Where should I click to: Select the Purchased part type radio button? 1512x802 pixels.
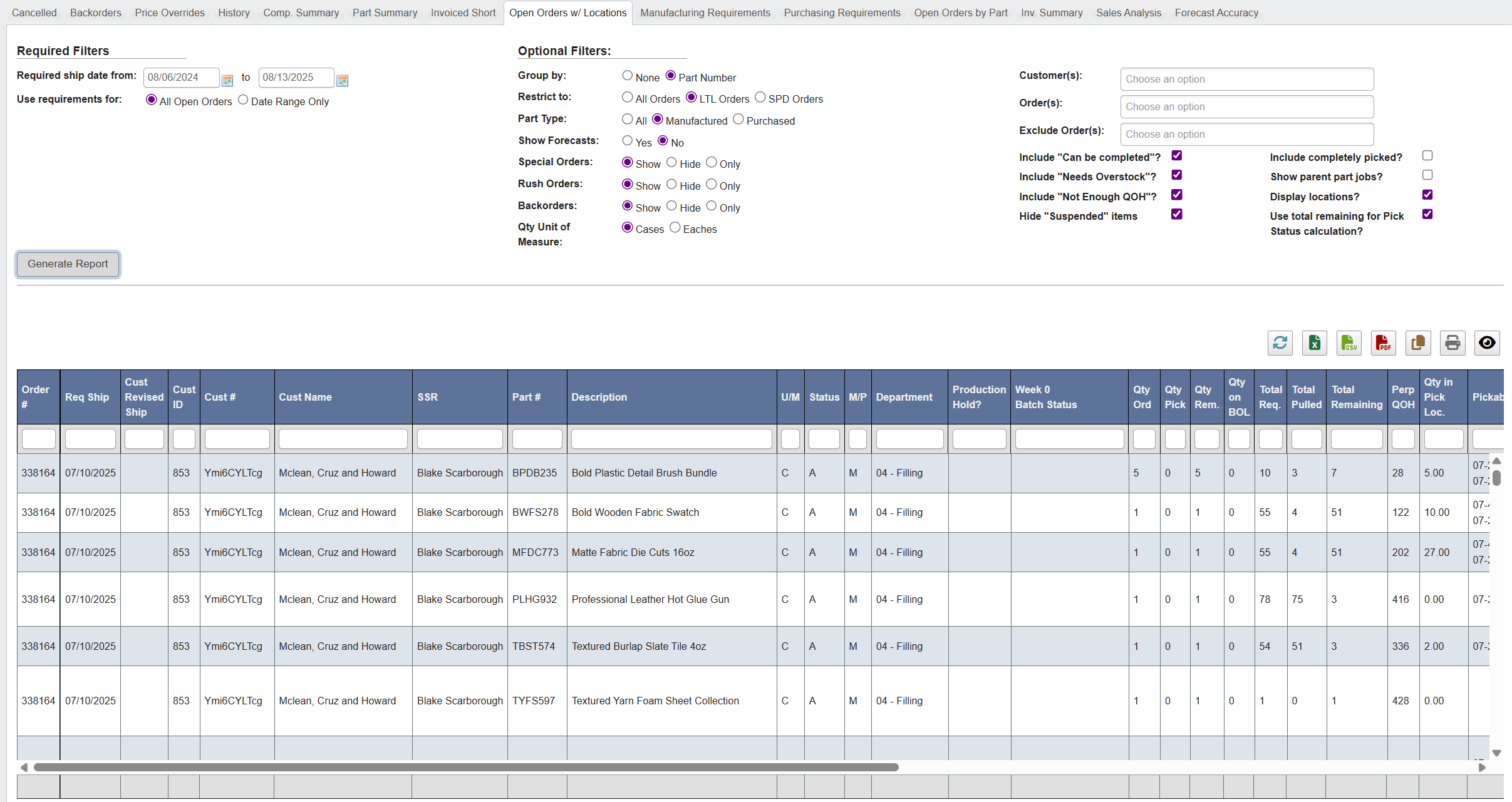pyautogui.click(x=738, y=119)
